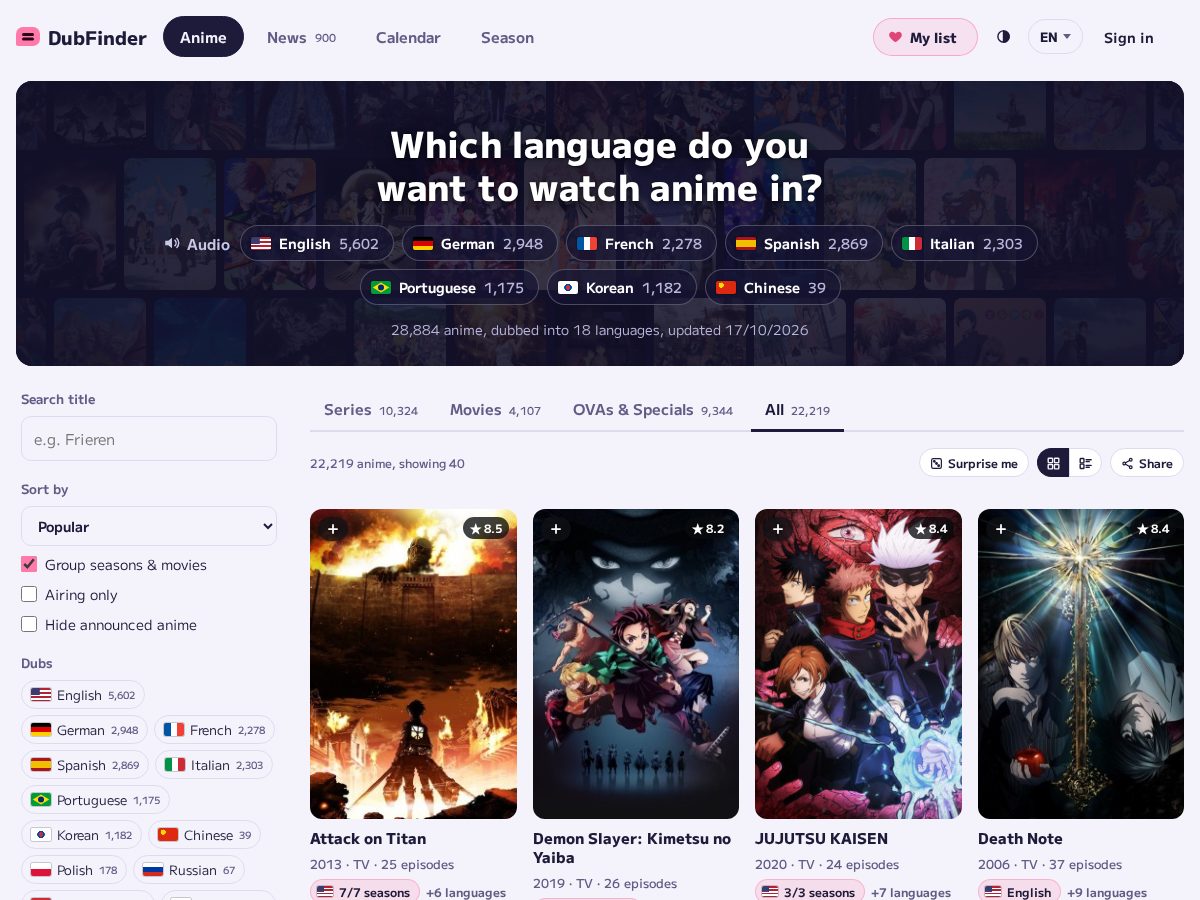Screen dimensions: 1200x900
Task: Click the 8.5 star rating badge
Action: click(x=486, y=529)
